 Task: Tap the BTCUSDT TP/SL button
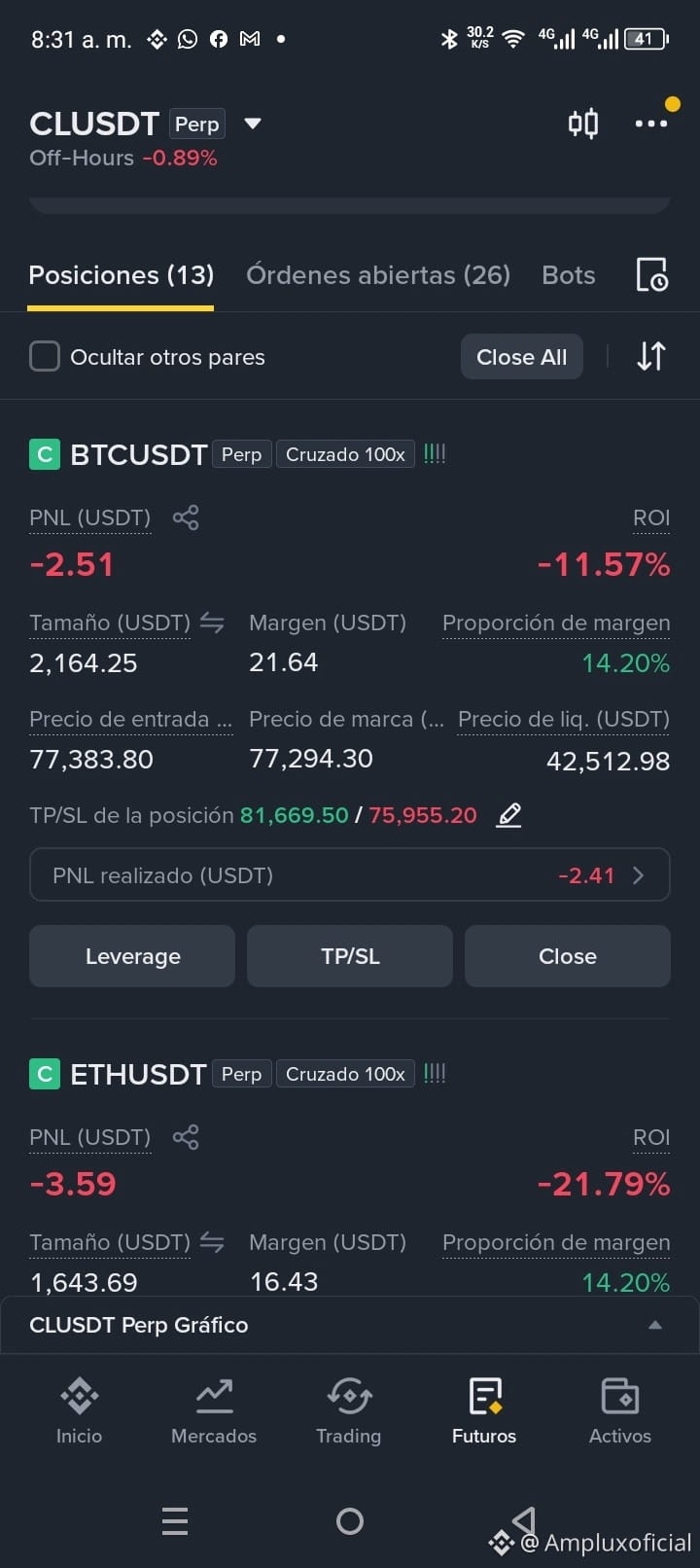point(350,956)
